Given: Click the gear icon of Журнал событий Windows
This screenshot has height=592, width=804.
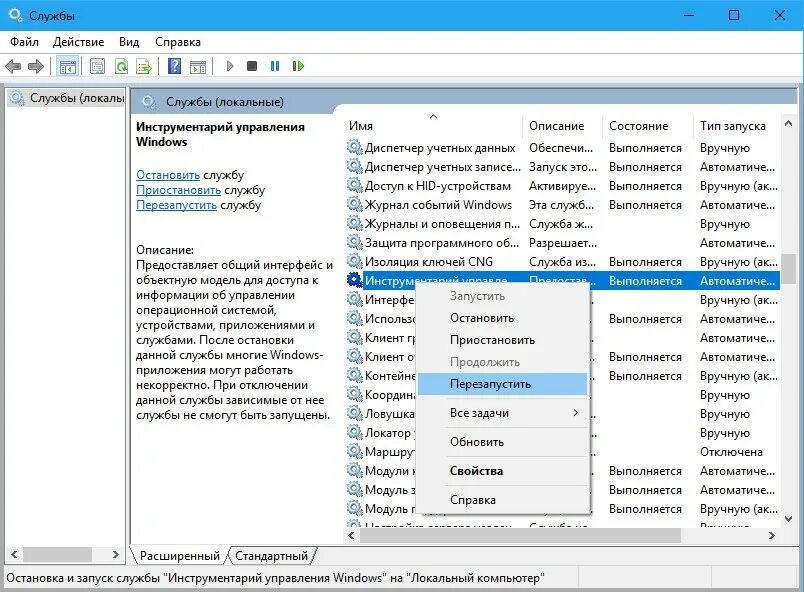Looking at the screenshot, I should tap(354, 205).
